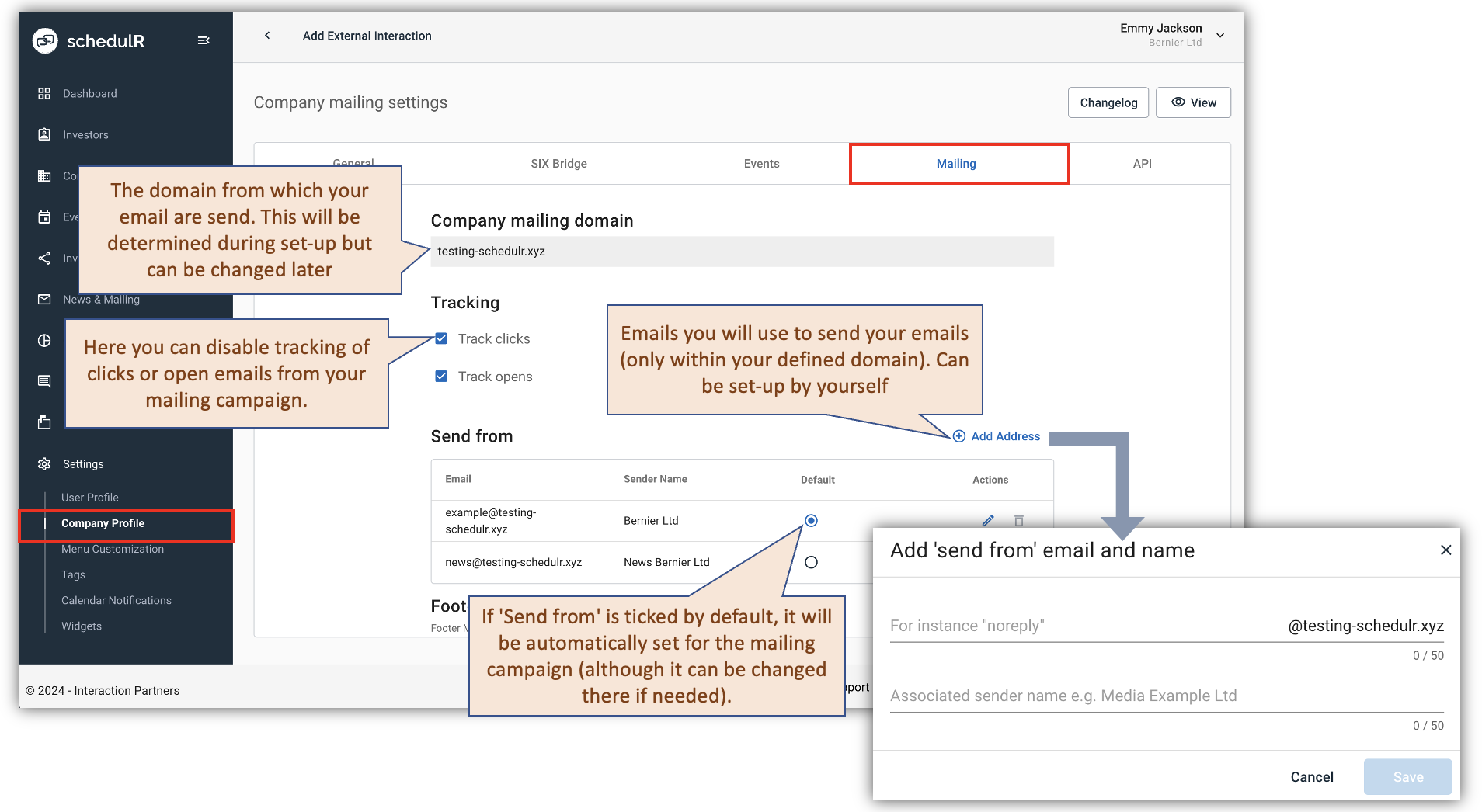Select the Events calendar icon
The height and width of the screenshot is (812, 1482).
tap(44, 217)
